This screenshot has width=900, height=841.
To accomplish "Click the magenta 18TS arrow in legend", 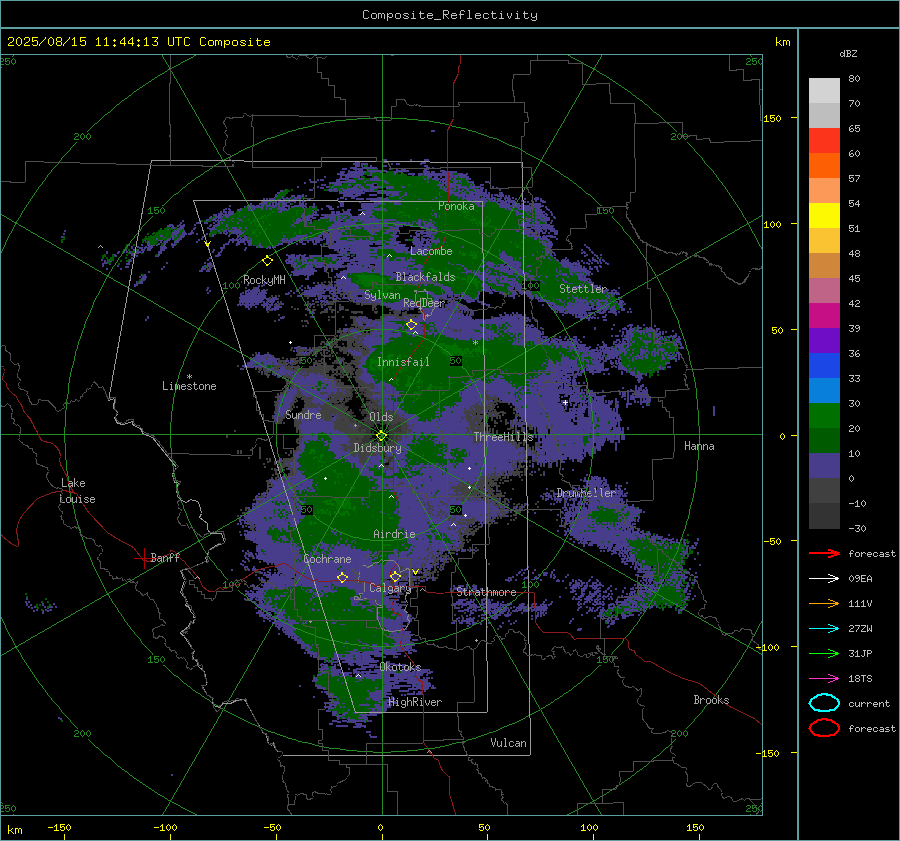I will click(824, 679).
